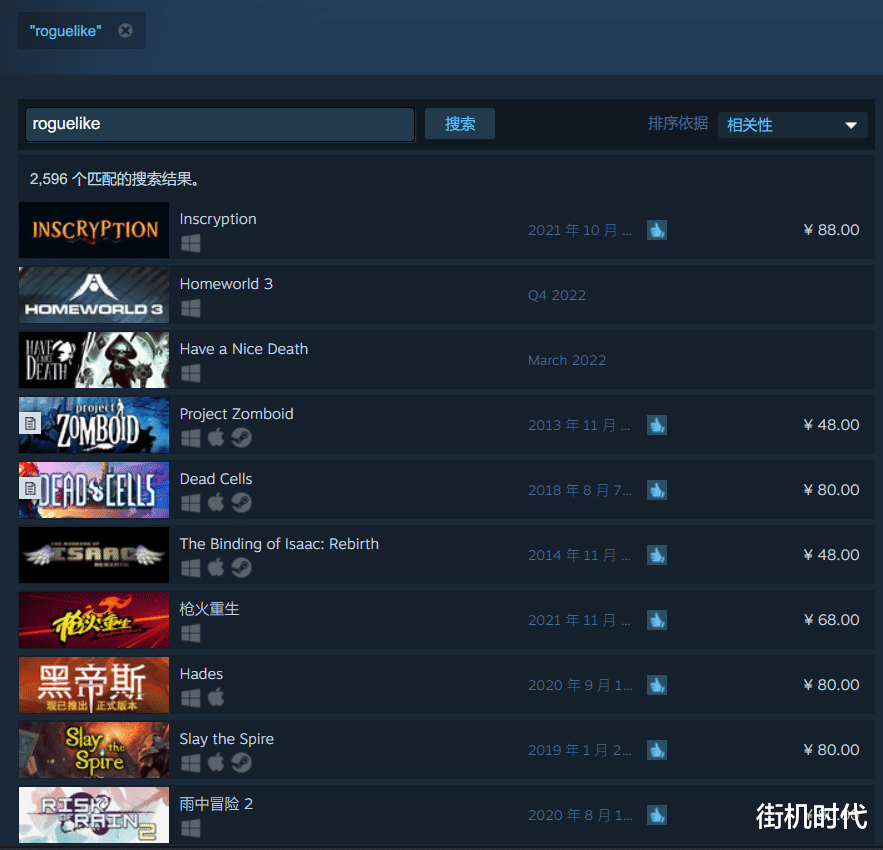Click the 搜索 search button
The width and height of the screenshot is (883, 850).
[460, 124]
